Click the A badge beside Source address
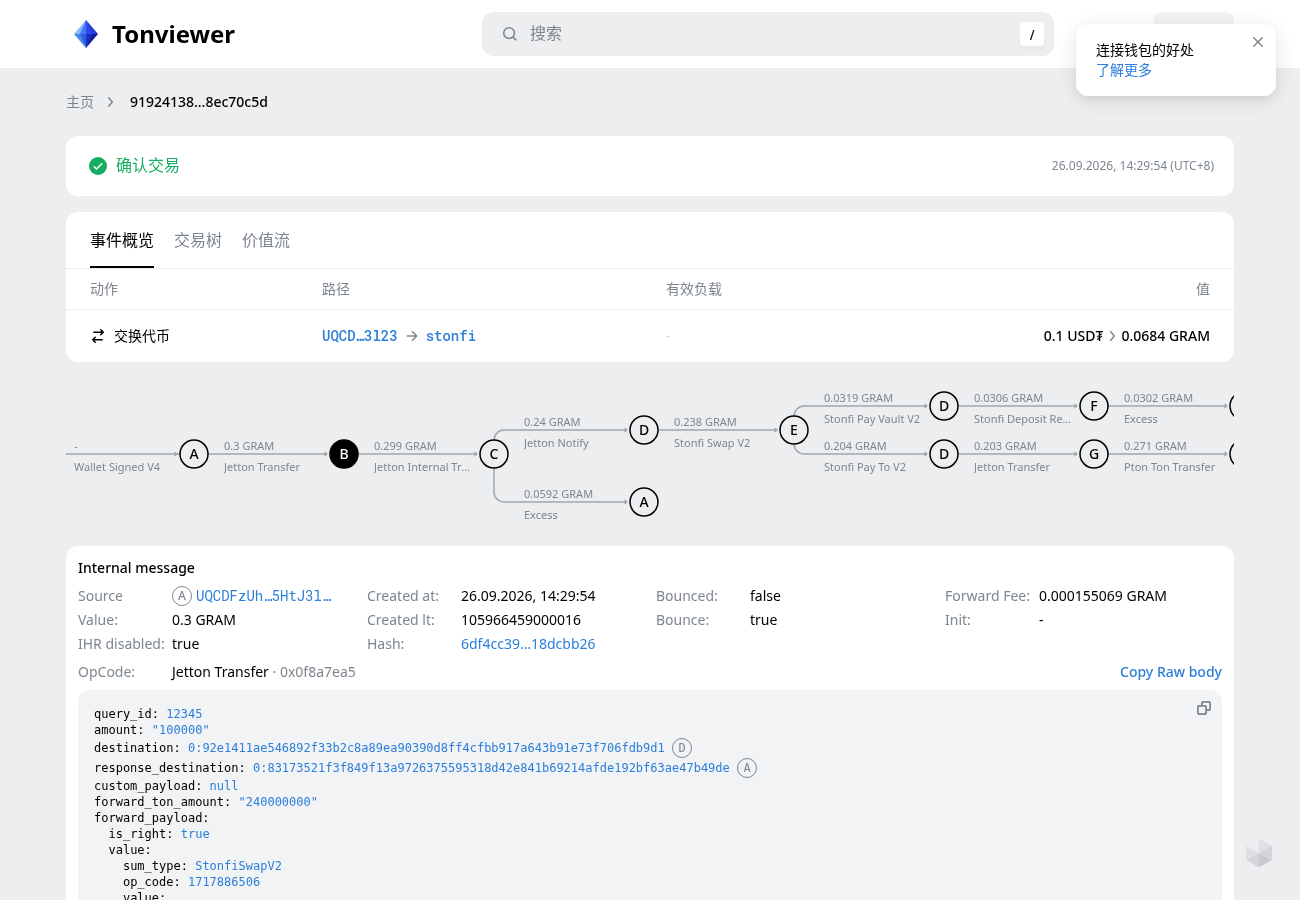 (182, 596)
